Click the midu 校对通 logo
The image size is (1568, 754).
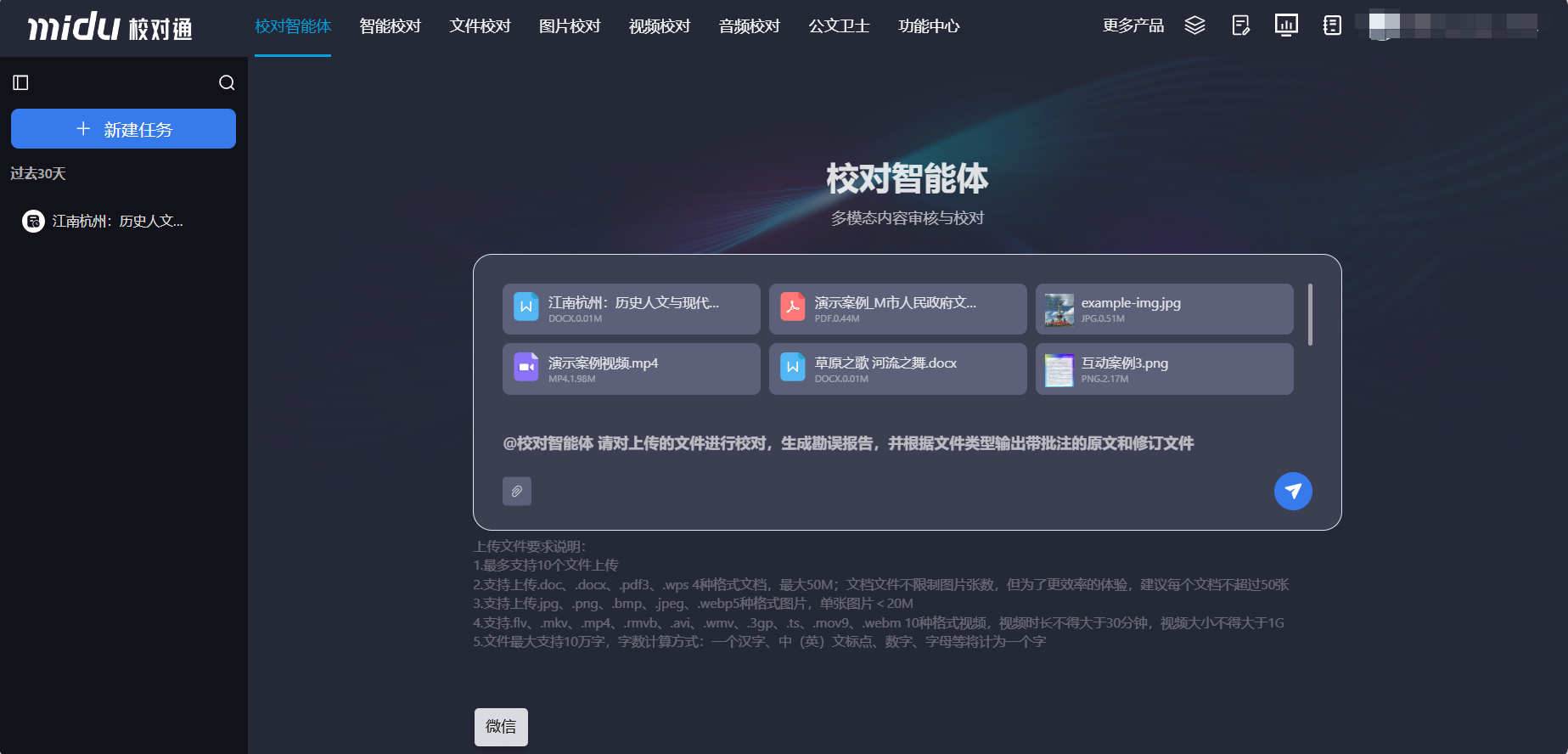(x=110, y=27)
